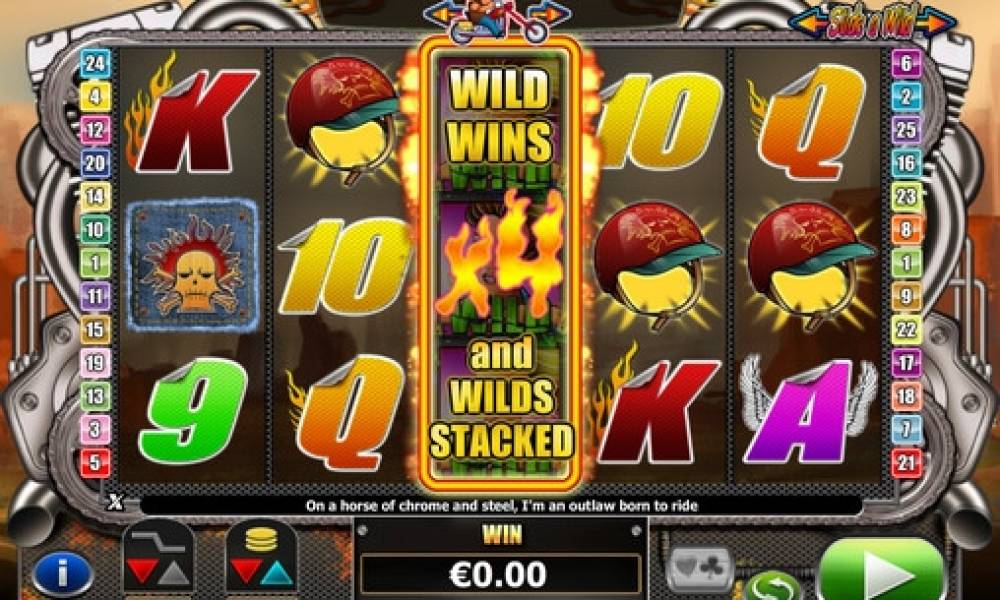
Task: Activate the autoplay circular arrows icon
Action: [772, 587]
